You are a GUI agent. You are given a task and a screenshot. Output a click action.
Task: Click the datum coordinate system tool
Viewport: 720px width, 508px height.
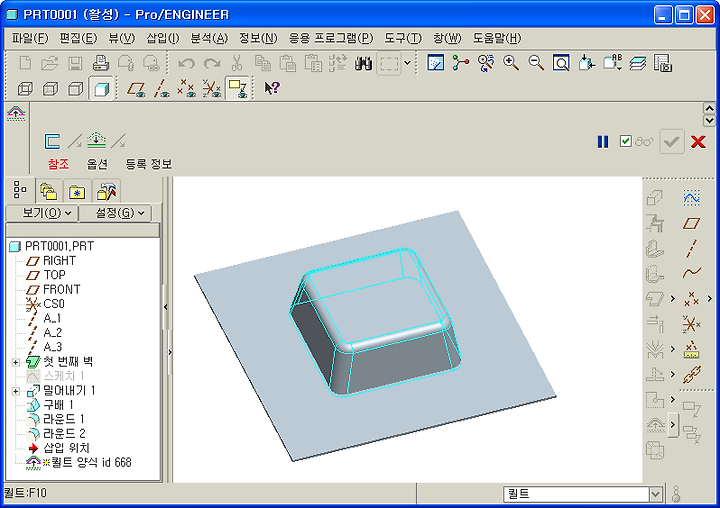(x=691, y=324)
